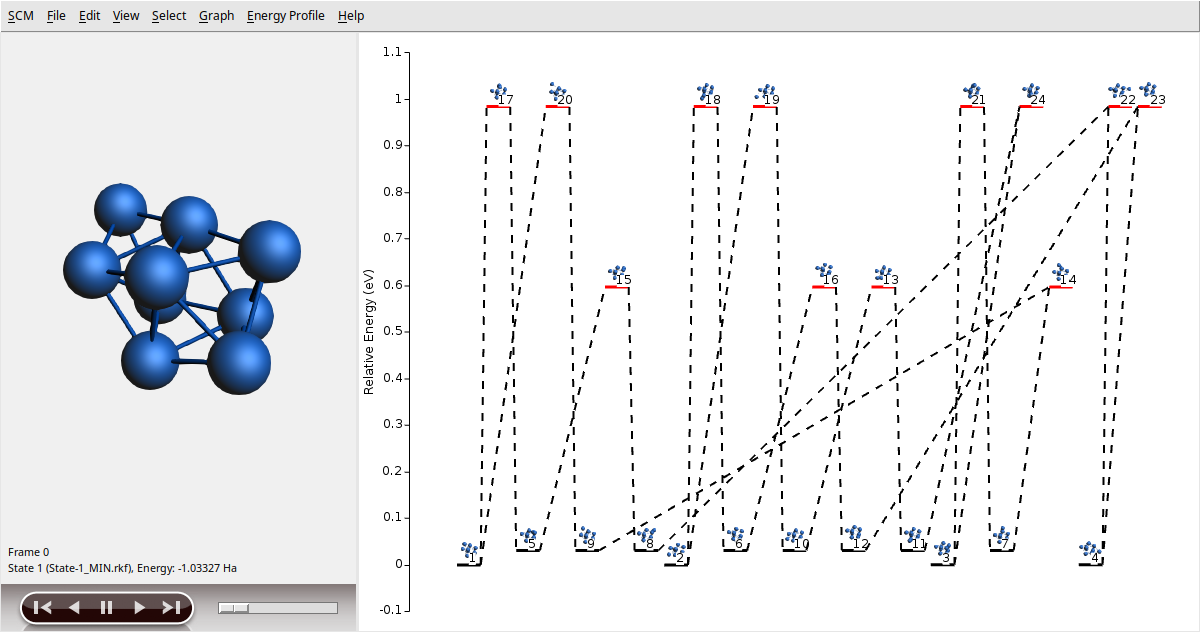The image size is (1200, 632).
Task: Open the SCM menu
Action: click(20, 16)
